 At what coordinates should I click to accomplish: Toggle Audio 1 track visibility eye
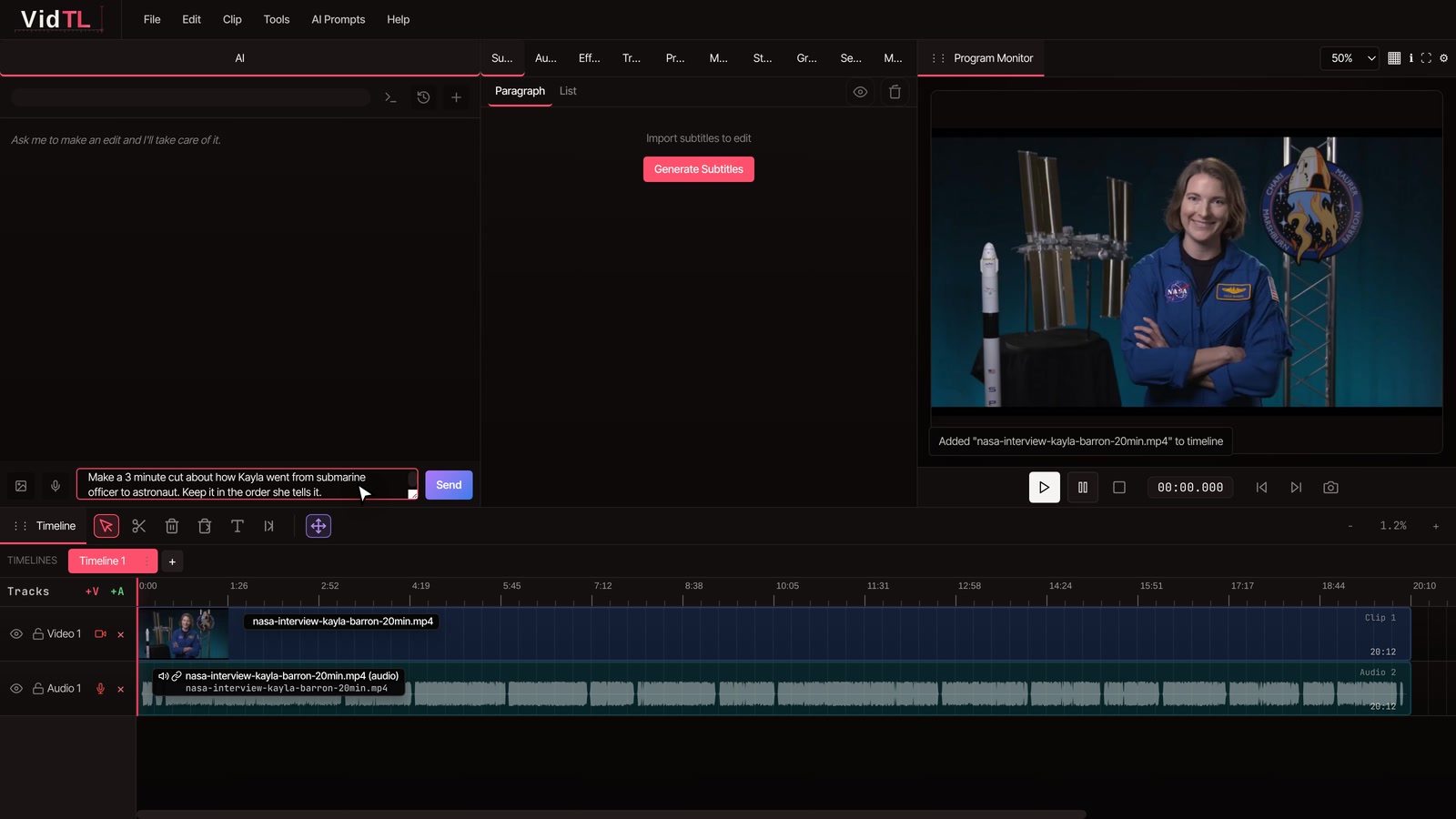pos(16,689)
